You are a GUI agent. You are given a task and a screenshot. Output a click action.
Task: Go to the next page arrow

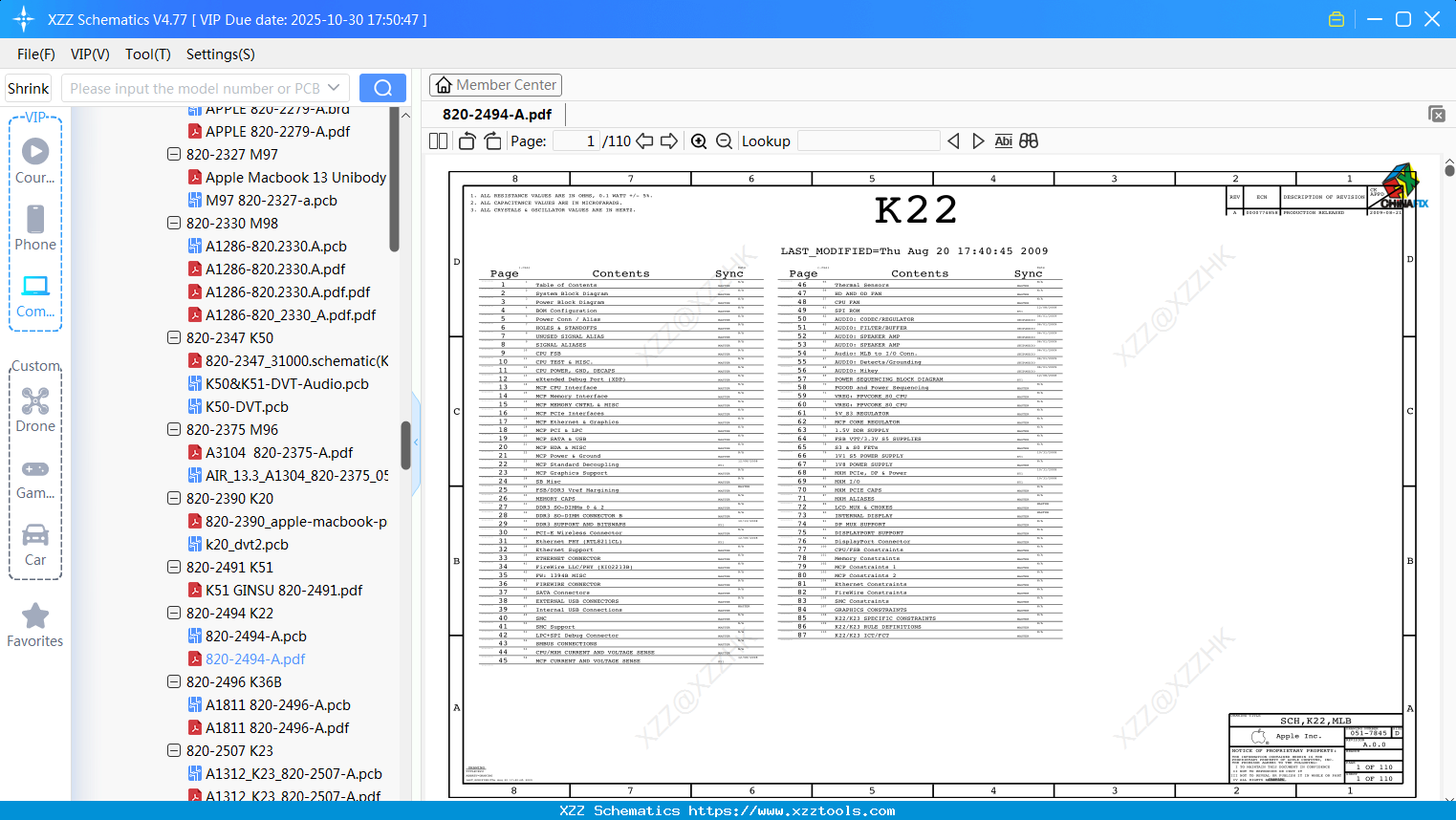click(x=669, y=141)
